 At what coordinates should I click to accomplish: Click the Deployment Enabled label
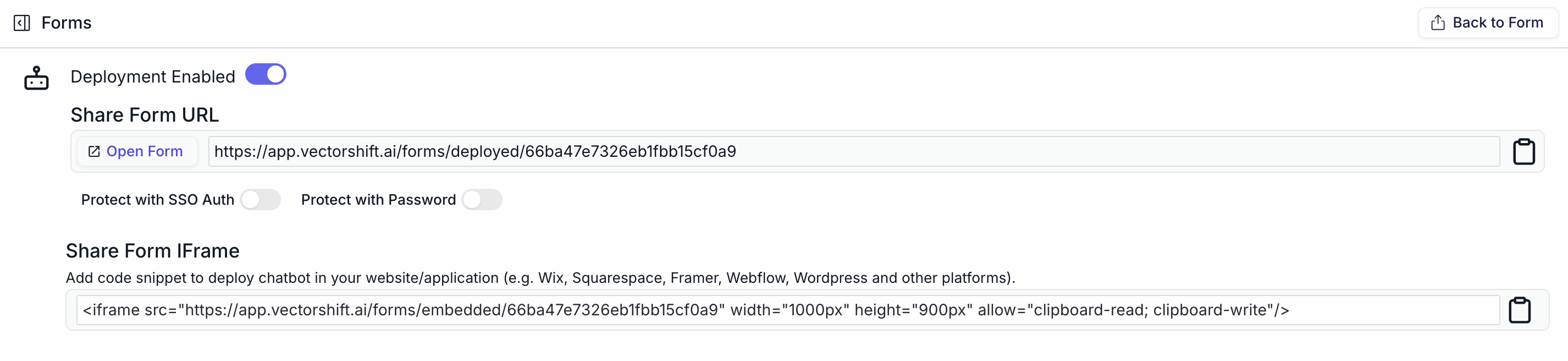click(x=153, y=76)
